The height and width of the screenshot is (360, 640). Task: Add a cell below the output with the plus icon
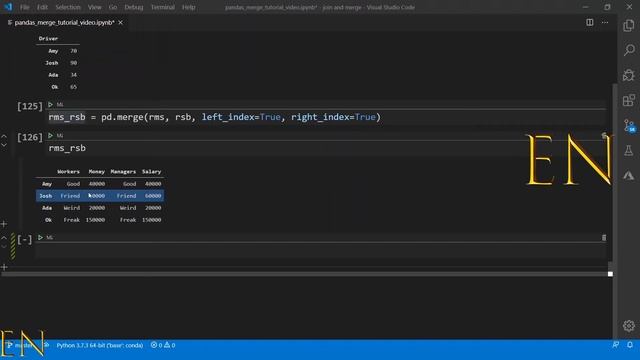[4, 224]
